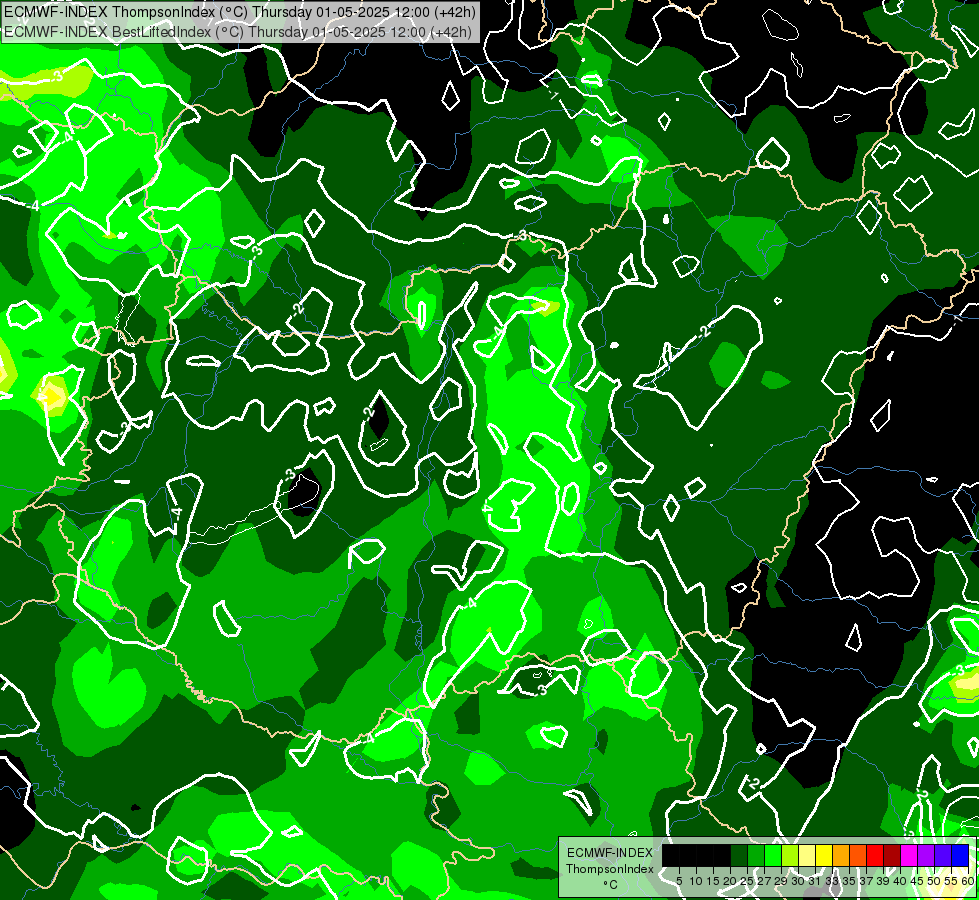Click legend scale value "10"

[696, 881]
